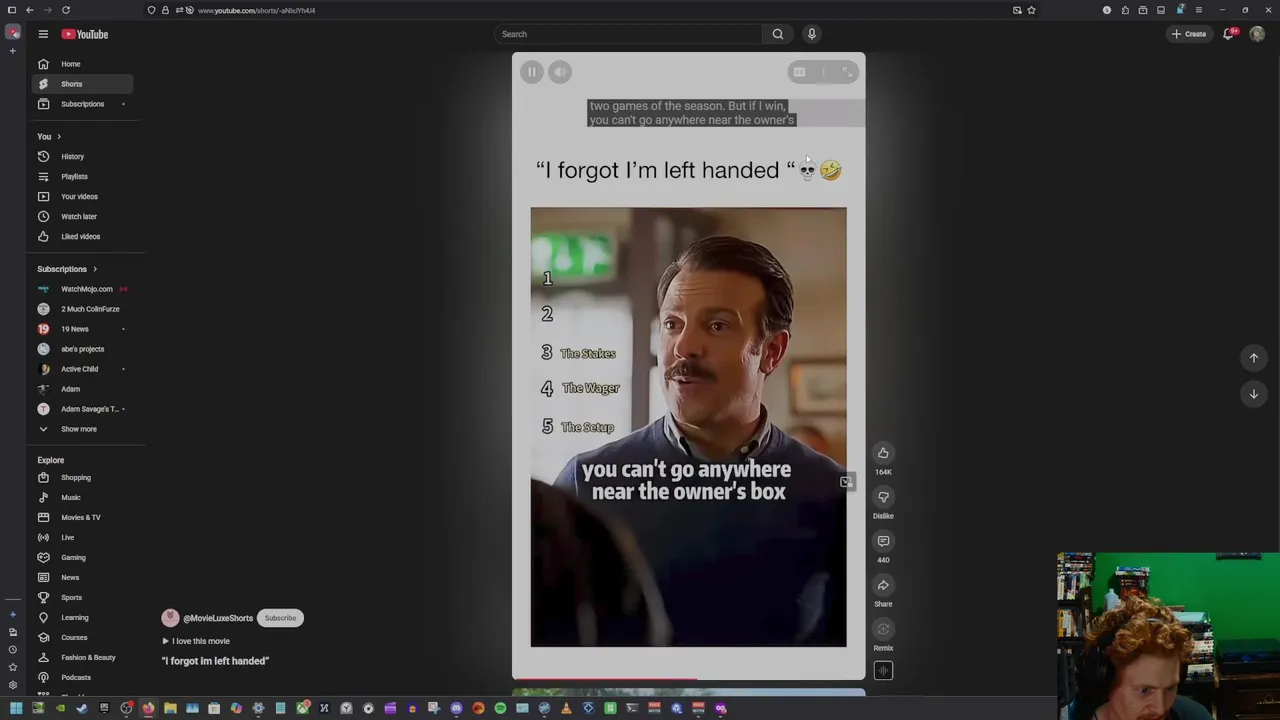Go to next Short with down arrow
Image resolution: width=1280 pixels, height=720 pixels.
tap(1253, 394)
